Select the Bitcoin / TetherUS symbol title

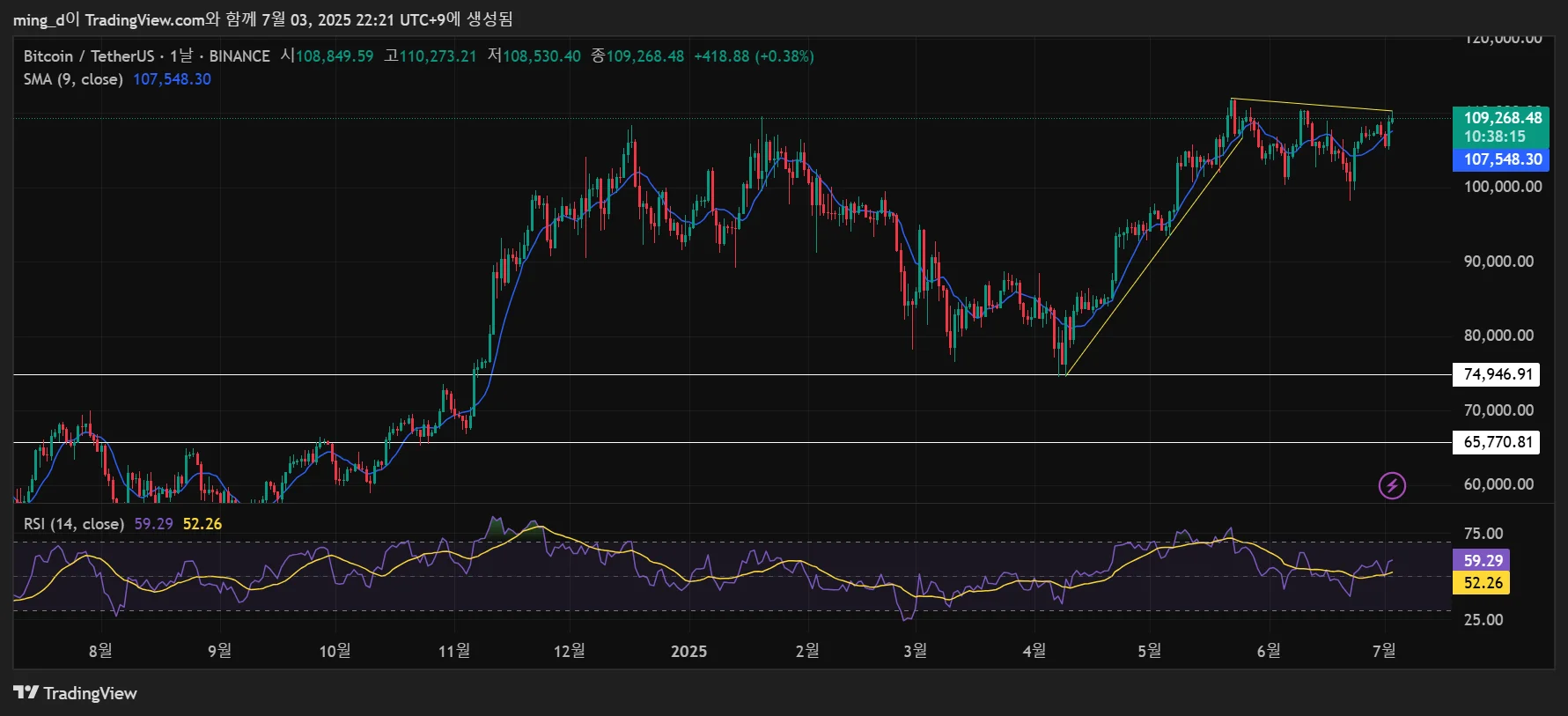(x=88, y=56)
